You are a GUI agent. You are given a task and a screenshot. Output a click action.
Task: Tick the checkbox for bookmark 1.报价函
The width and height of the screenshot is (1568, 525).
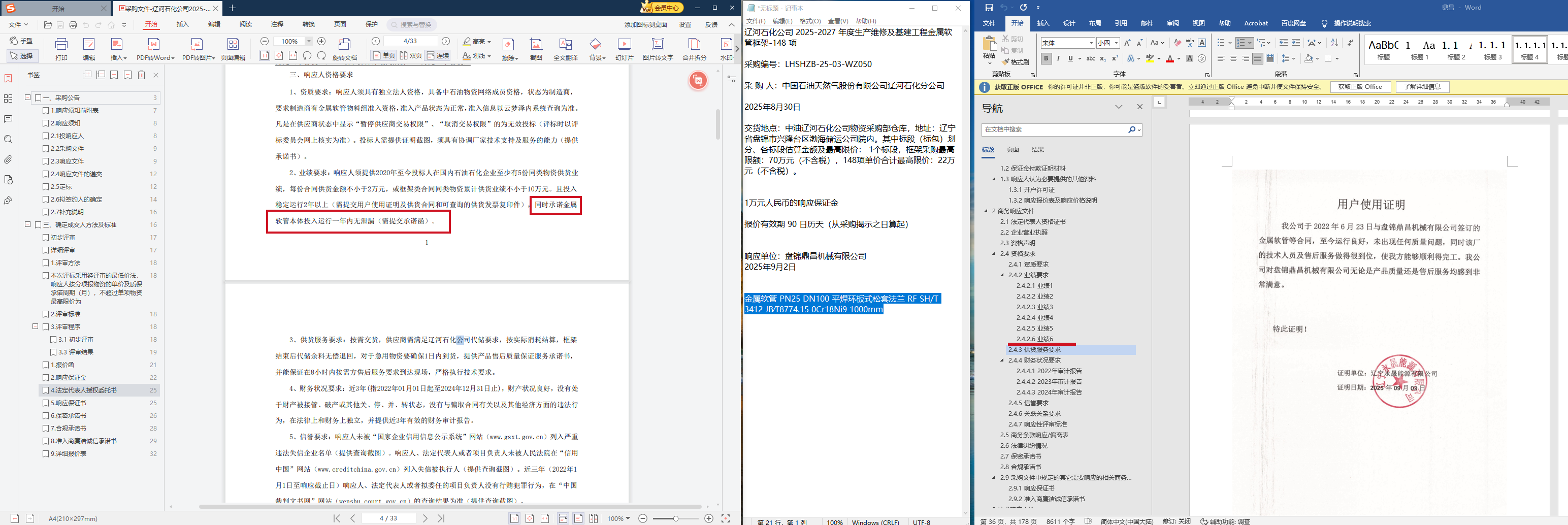[46, 365]
